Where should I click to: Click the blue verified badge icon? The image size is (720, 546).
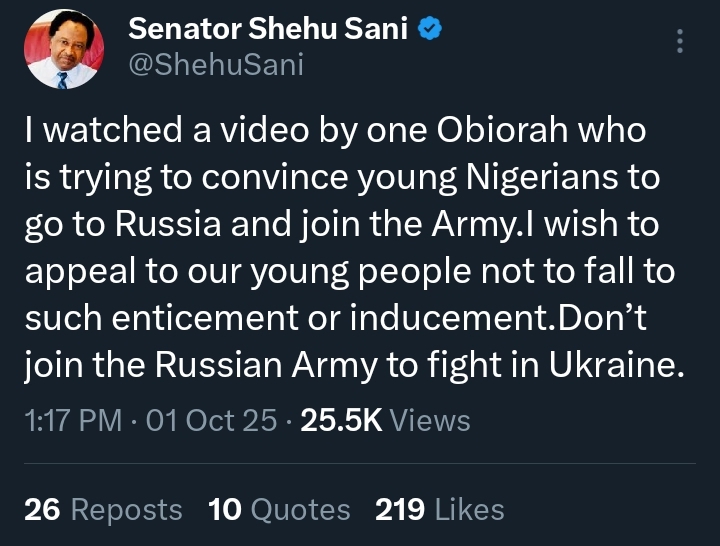pos(429,31)
